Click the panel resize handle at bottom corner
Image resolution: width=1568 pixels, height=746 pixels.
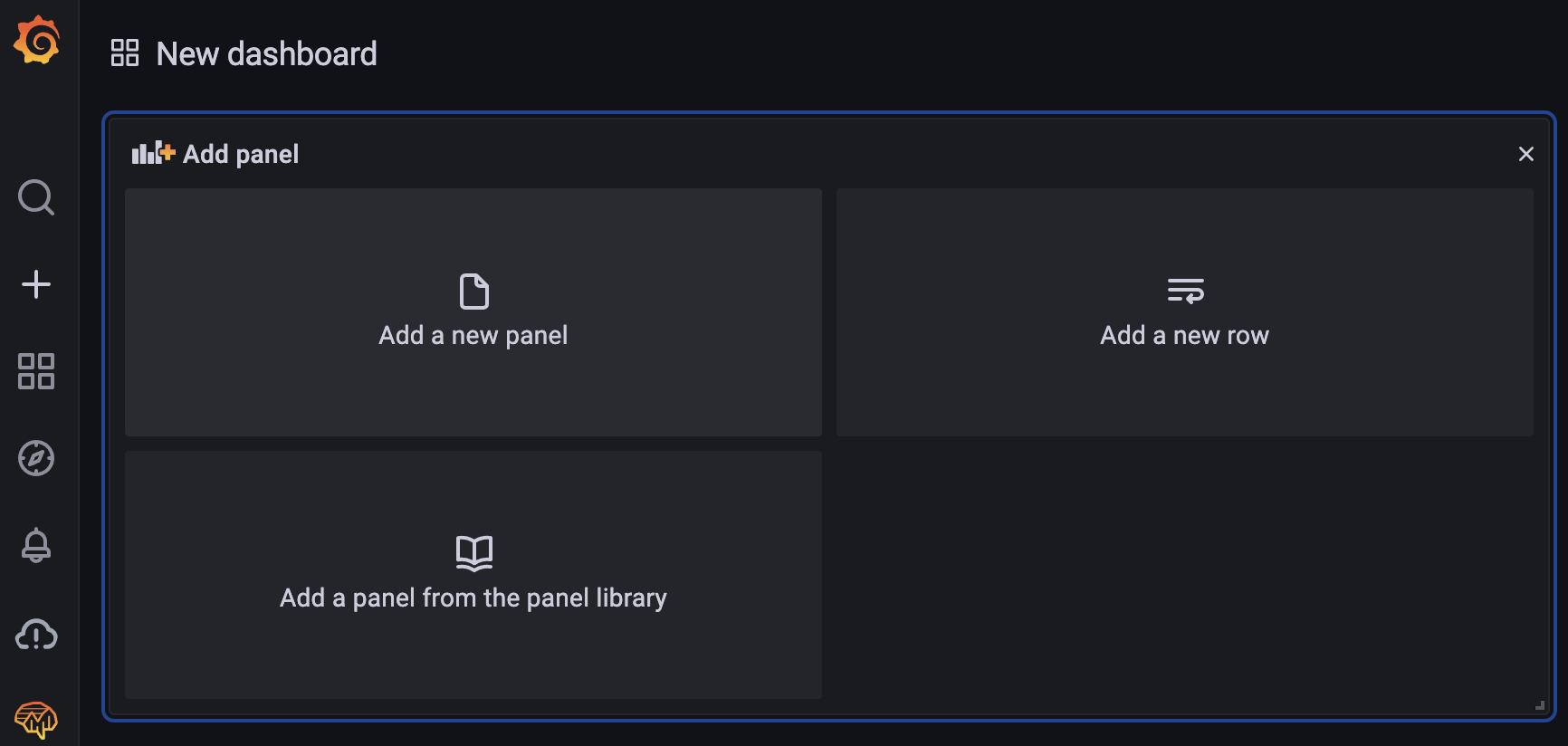pyautogui.click(x=1539, y=704)
